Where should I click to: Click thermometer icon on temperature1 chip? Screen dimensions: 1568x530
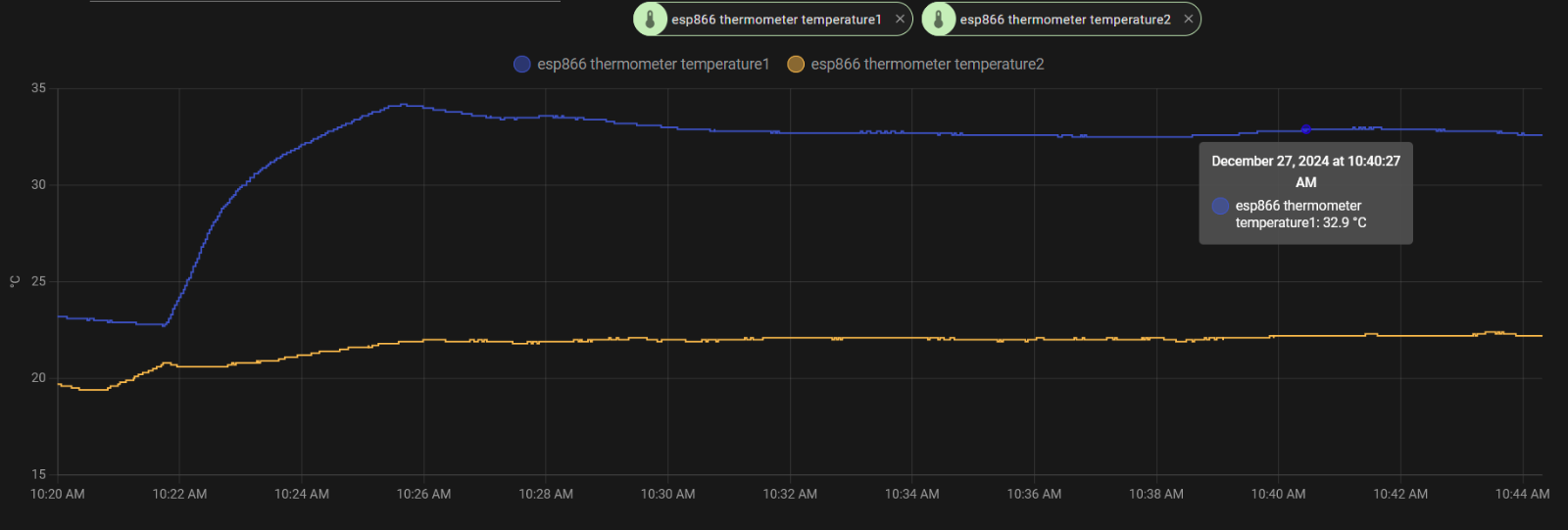[650, 20]
